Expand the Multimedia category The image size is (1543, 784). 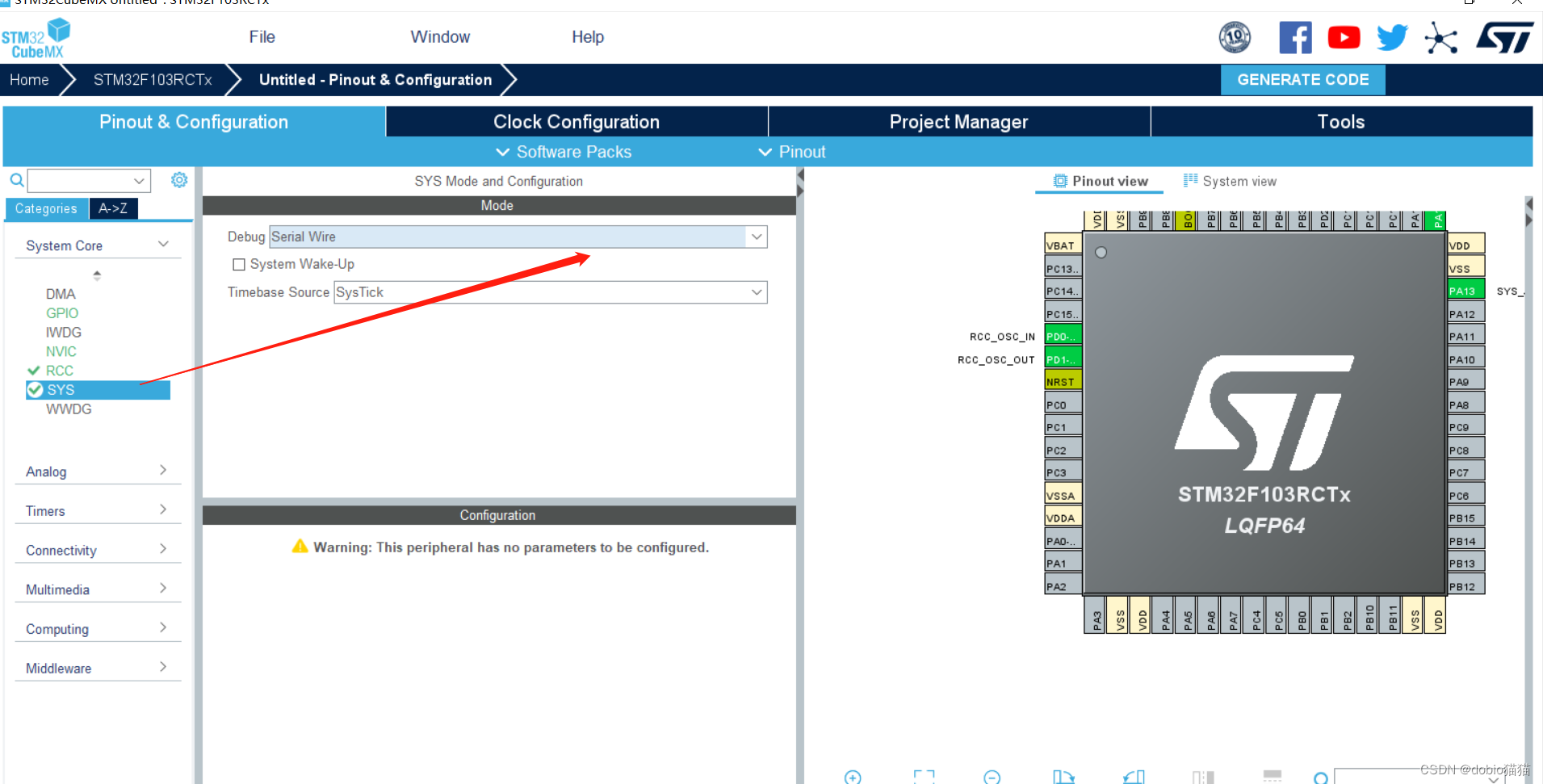tap(163, 588)
